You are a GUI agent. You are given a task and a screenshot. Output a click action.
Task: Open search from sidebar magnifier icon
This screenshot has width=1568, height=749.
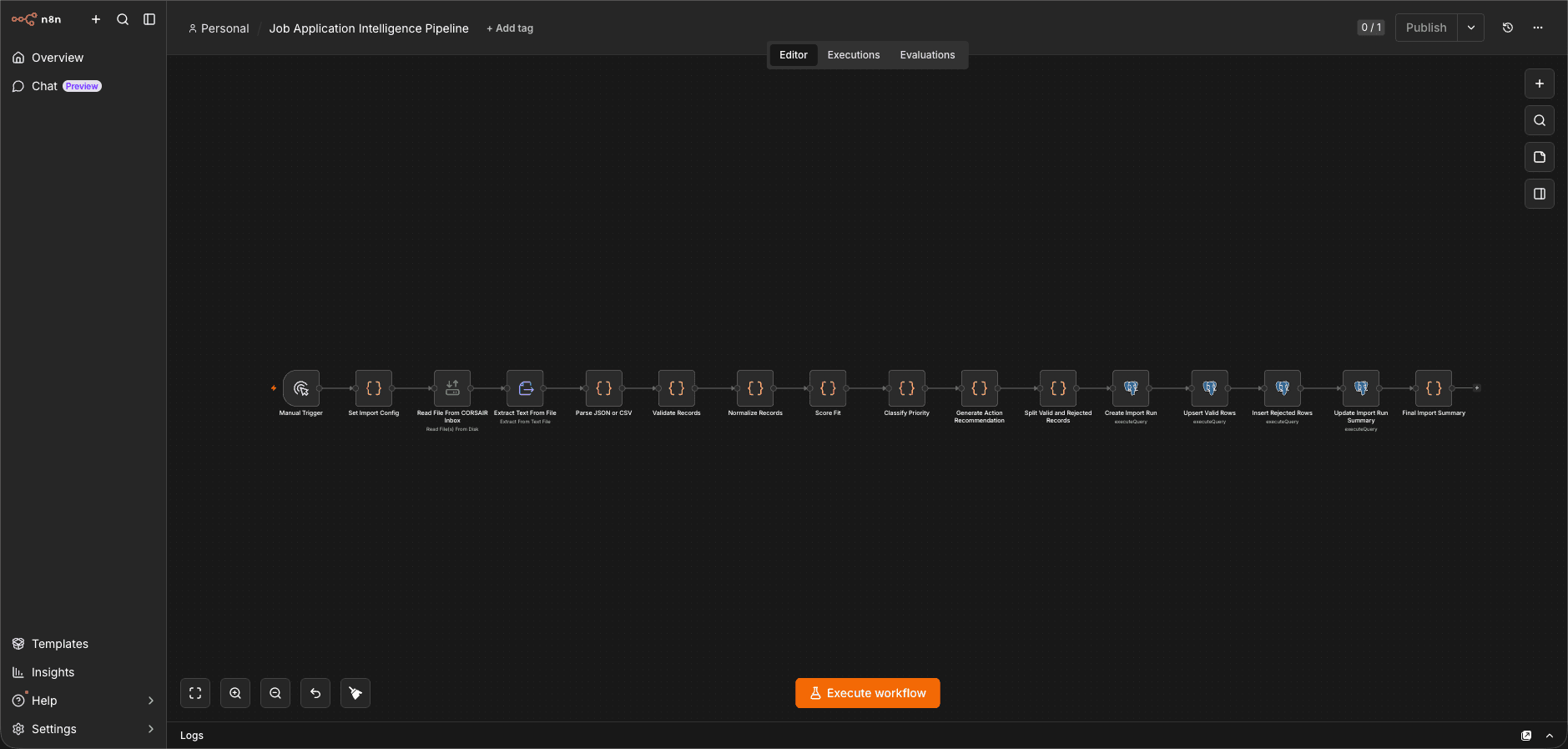pyautogui.click(x=123, y=19)
